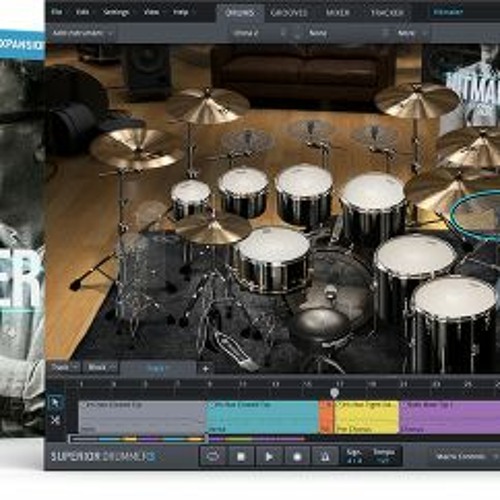Image resolution: width=500 pixels, height=500 pixels.
Task: Switch to the GROOVES tab
Action: [289, 13]
